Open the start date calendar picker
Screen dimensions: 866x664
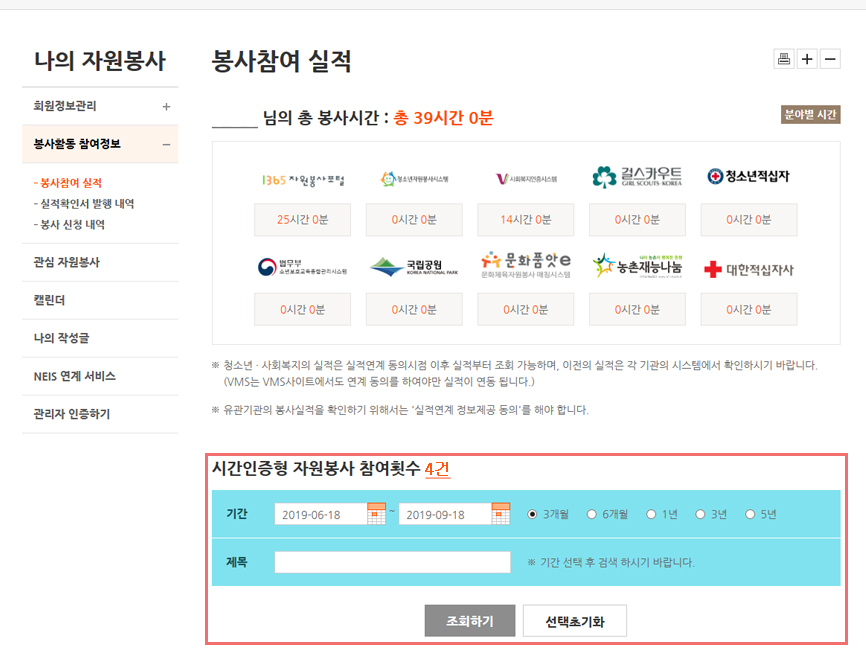(376, 514)
